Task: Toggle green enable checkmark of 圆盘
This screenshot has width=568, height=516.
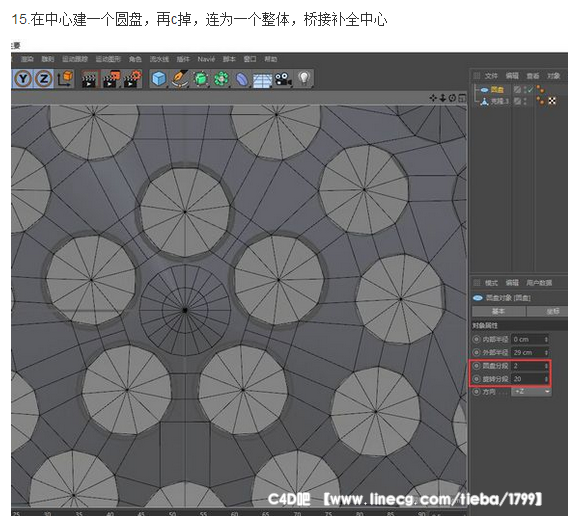Action: point(530,90)
